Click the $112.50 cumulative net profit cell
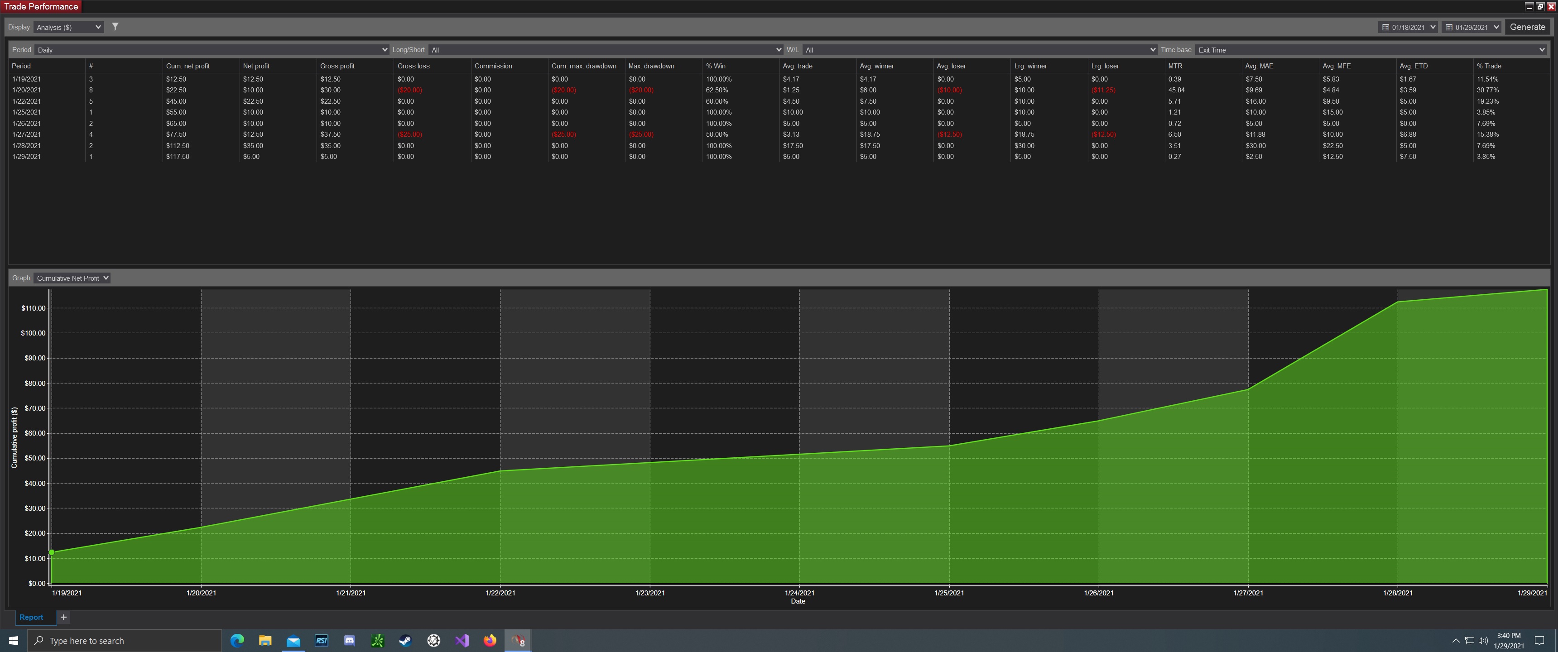 177,145
